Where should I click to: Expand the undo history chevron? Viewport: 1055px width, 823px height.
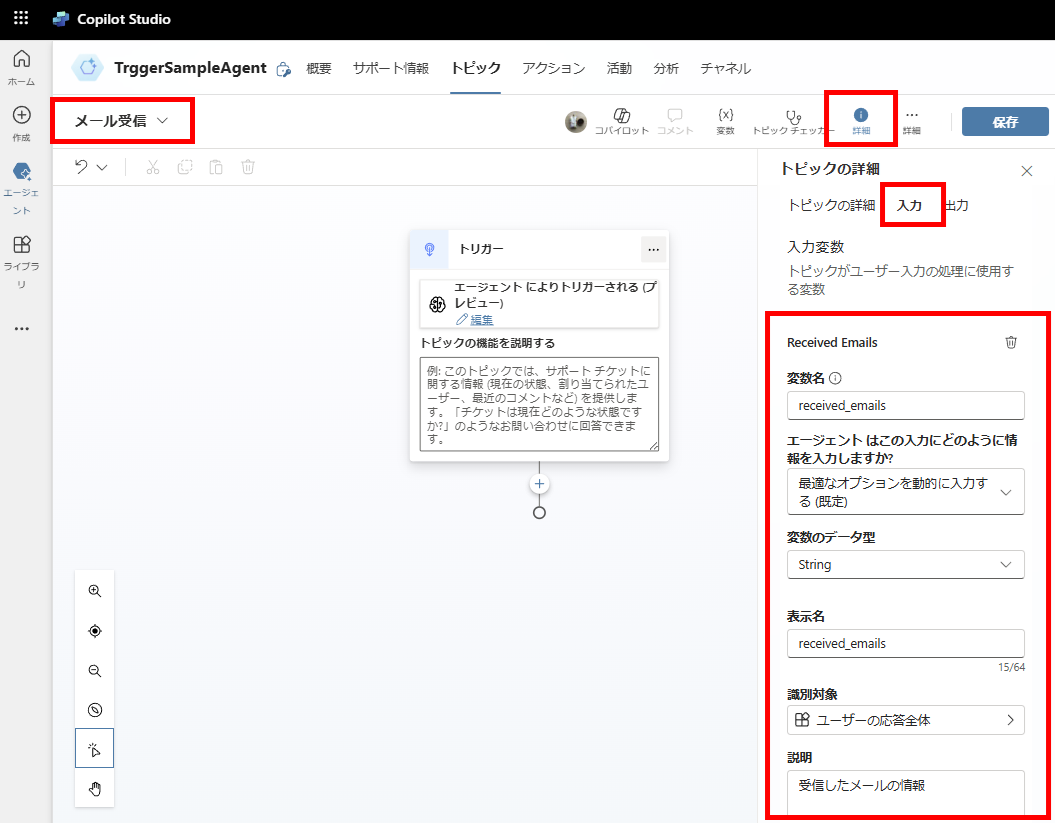coord(101,167)
